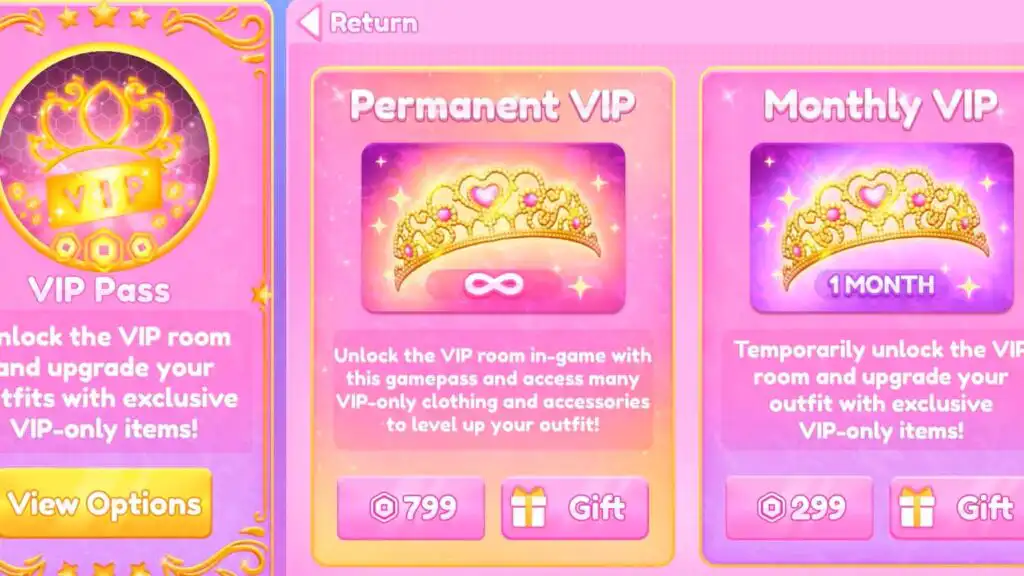Image resolution: width=1024 pixels, height=576 pixels.
Task: Click the Return back arrow icon
Action: 310,22
